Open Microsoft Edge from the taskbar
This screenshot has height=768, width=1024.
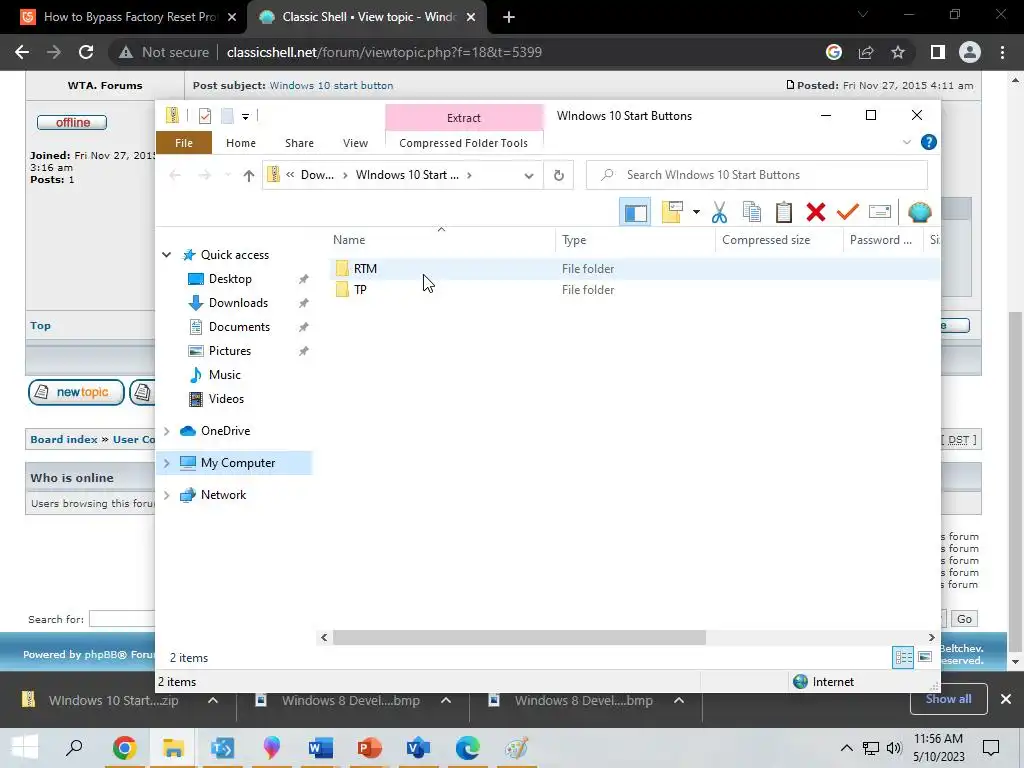pos(468,748)
